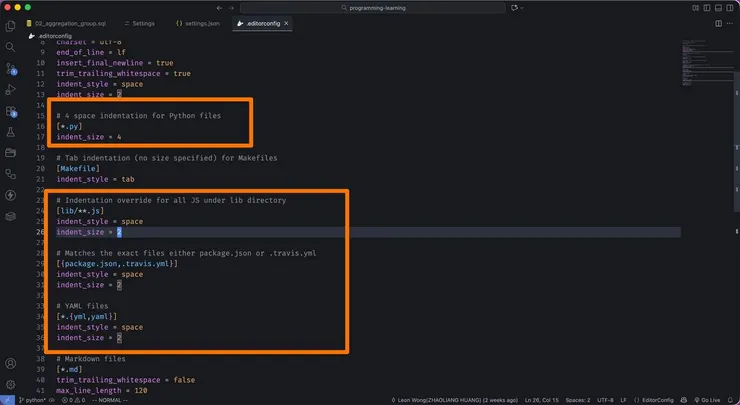The height and width of the screenshot is (405, 740).
Task: Toggle the primary side bar
Action: tap(707, 8)
